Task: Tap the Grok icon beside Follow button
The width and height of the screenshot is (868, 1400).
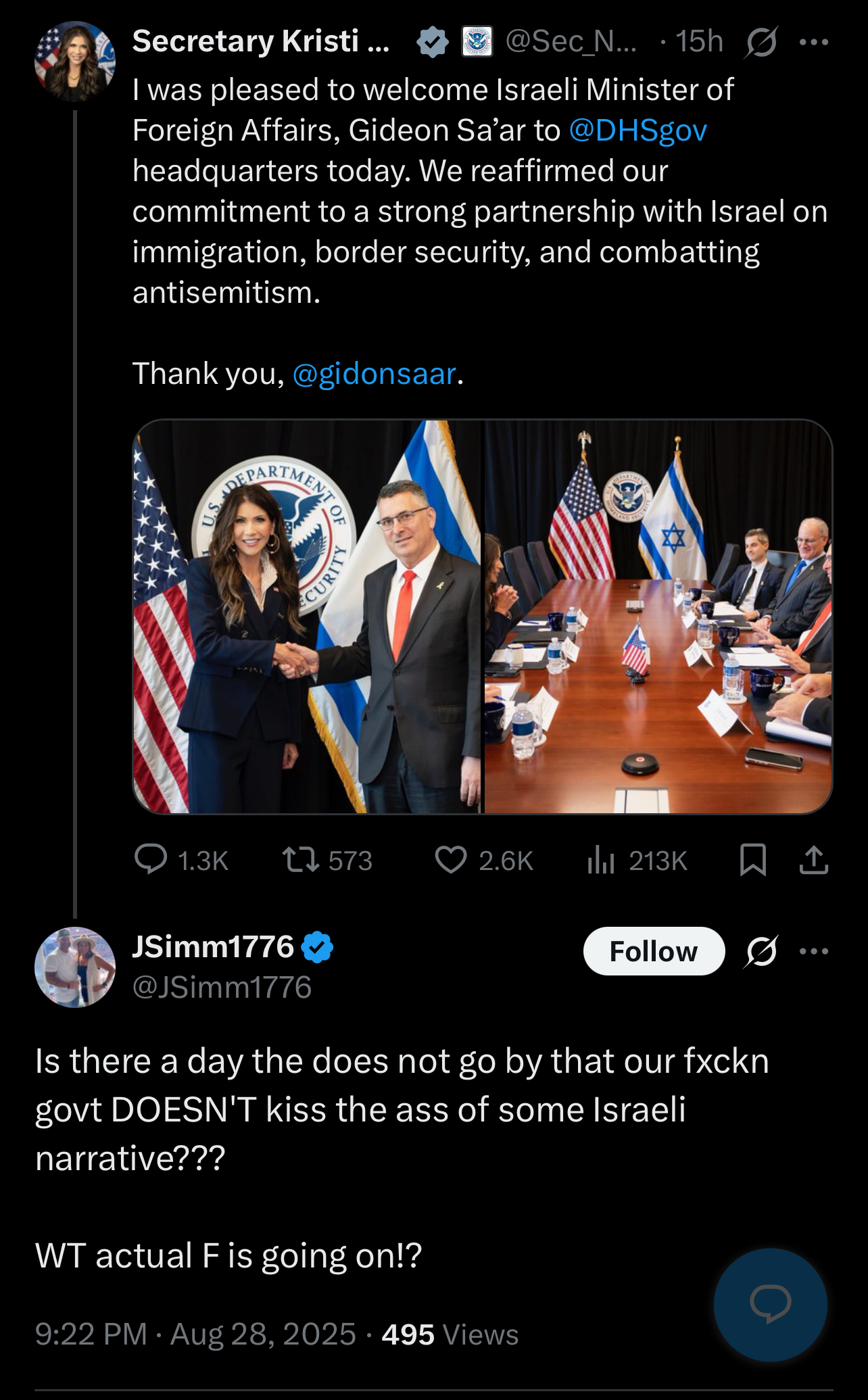Action: coord(762,951)
